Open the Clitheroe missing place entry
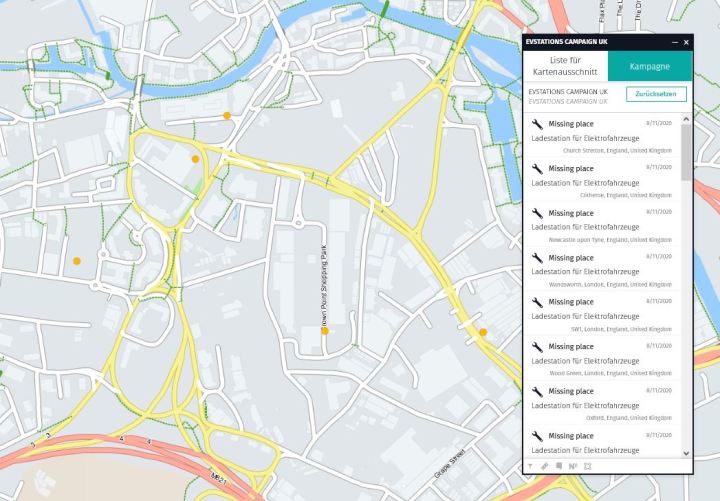The height and width of the screenshot is (501, 720). (x=601, y=180)
